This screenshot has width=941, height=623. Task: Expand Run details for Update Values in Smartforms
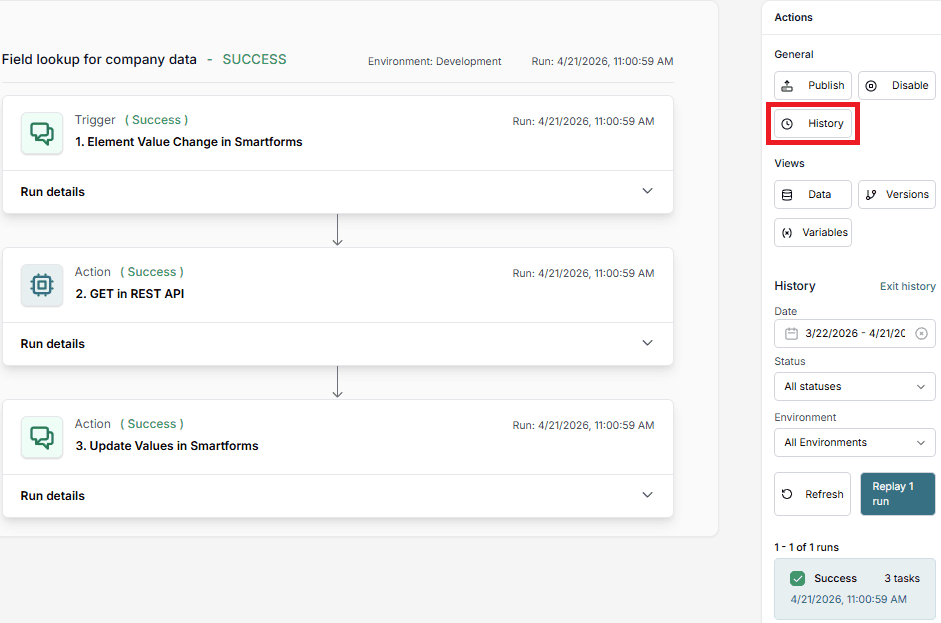[x=338, y=495]
